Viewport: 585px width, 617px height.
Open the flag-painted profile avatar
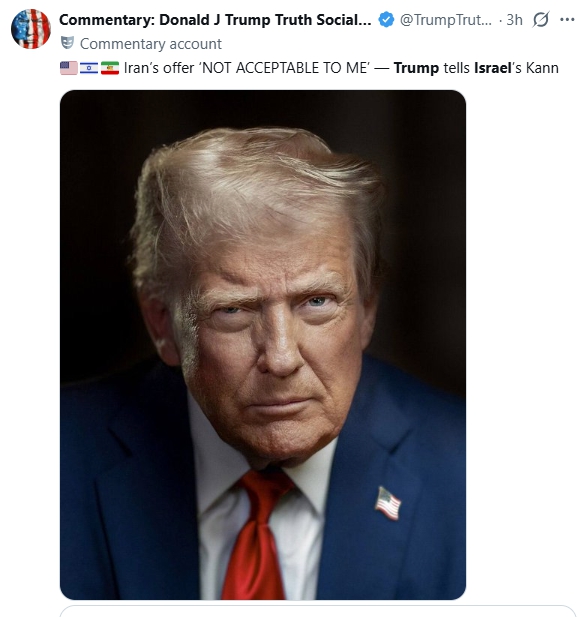point(31,29)
